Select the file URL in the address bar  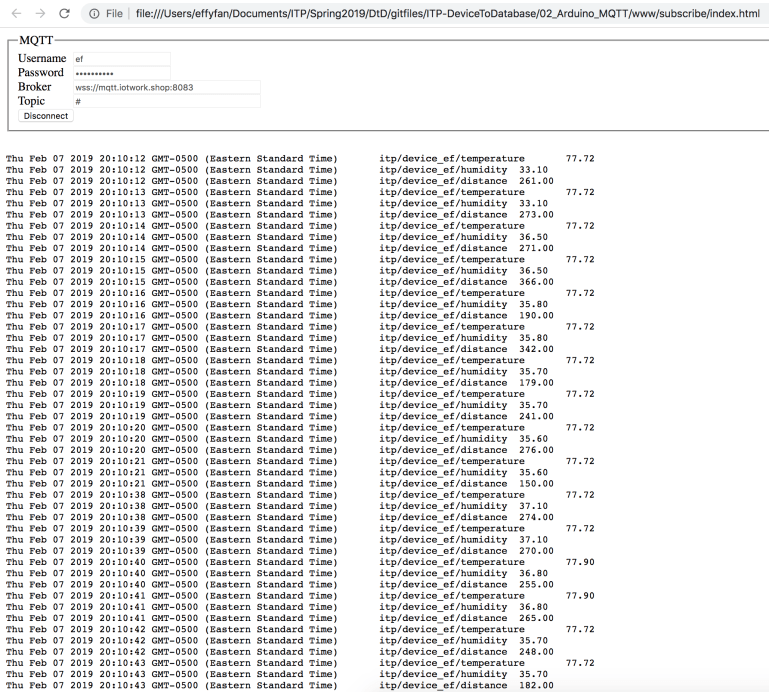[447, 14]
